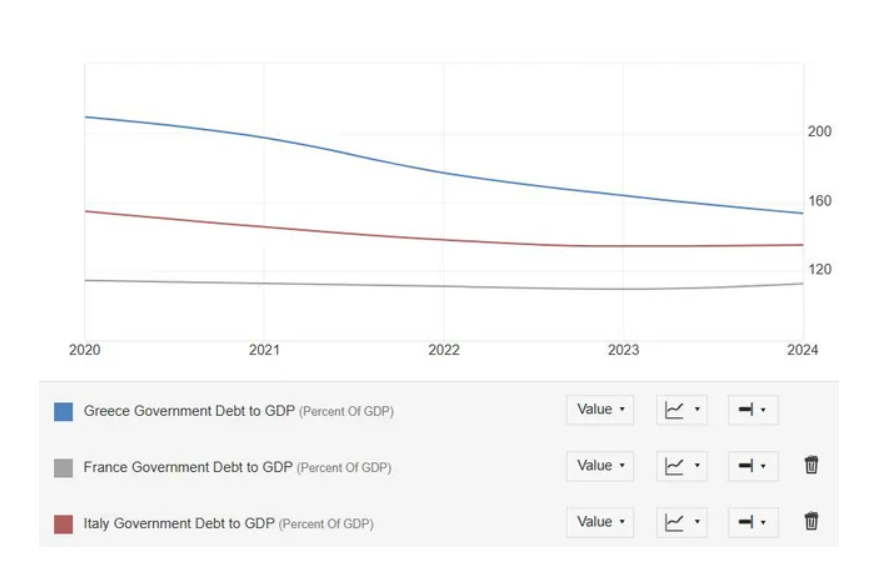This screenshot has height=563, width=878.
Task: Click the 200 label on the y-axis
Action: pos(819,131)
